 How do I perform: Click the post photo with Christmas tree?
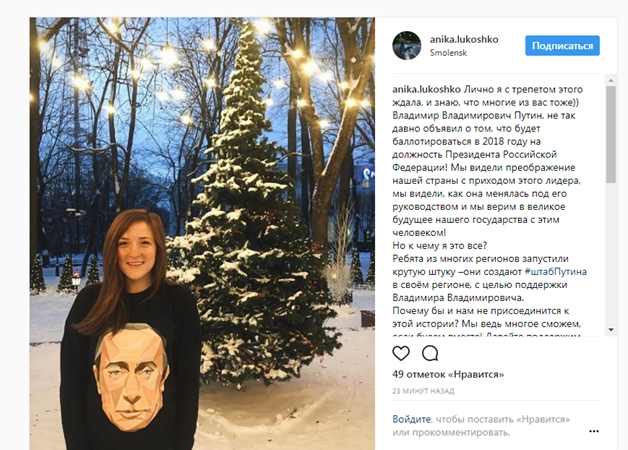pos(202,233)
